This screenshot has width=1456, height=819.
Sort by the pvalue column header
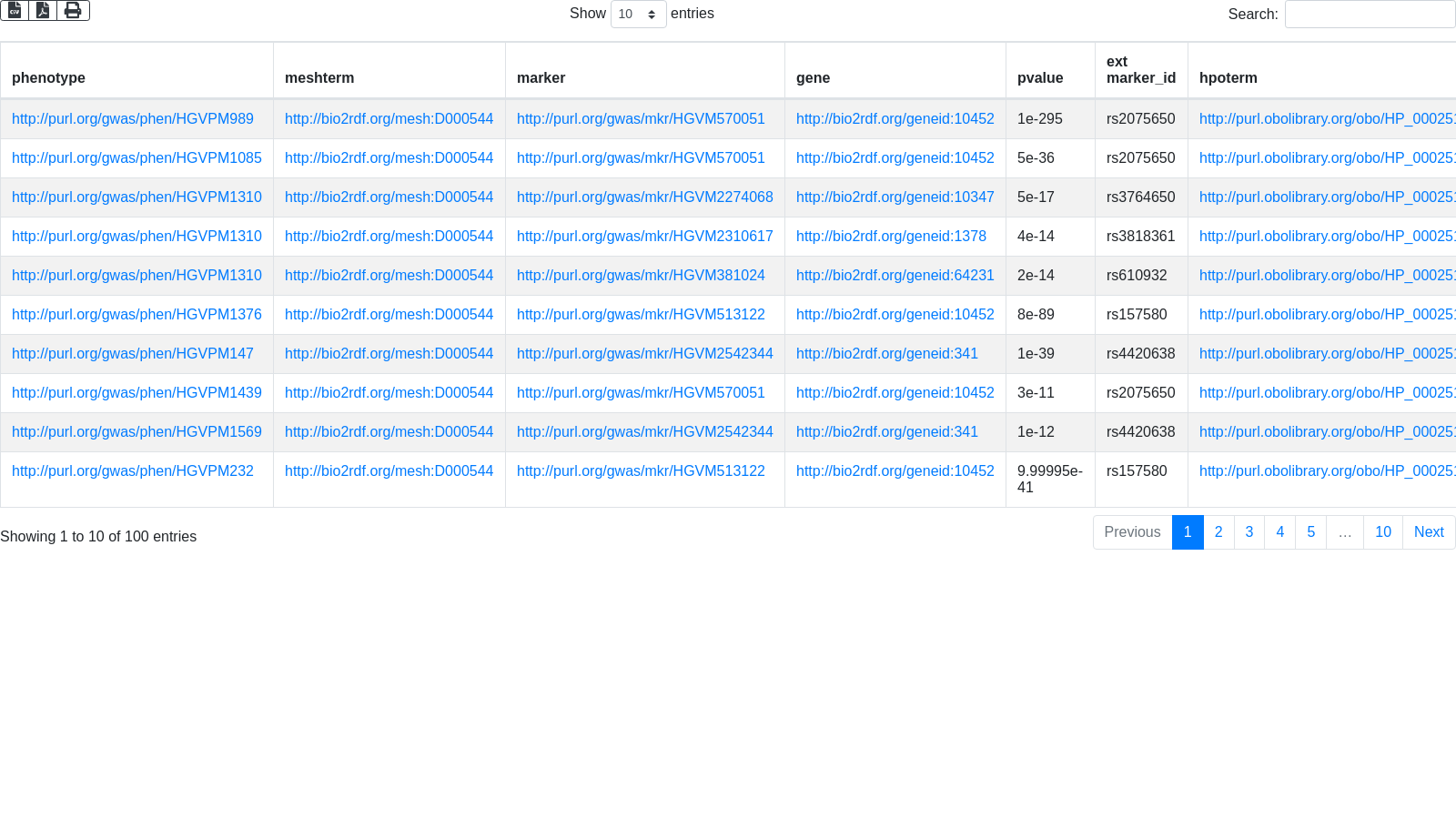pos(1040,78)
